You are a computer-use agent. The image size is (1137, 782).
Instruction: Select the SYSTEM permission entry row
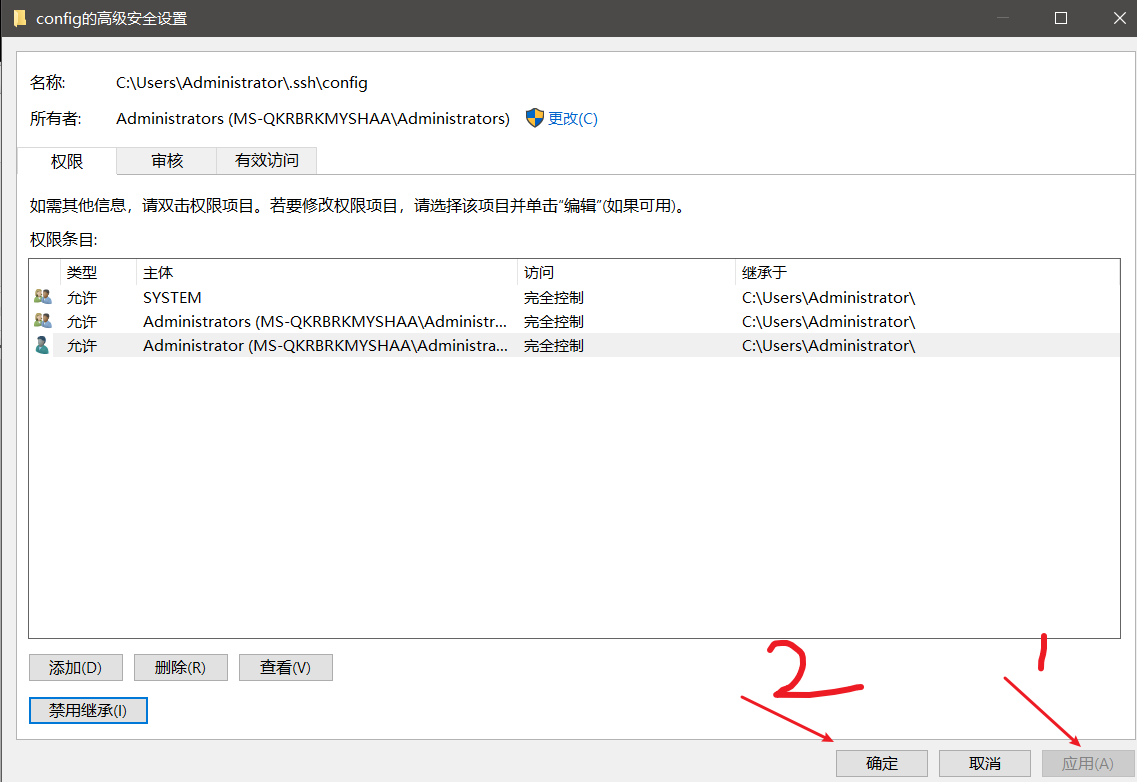[300, 296]
